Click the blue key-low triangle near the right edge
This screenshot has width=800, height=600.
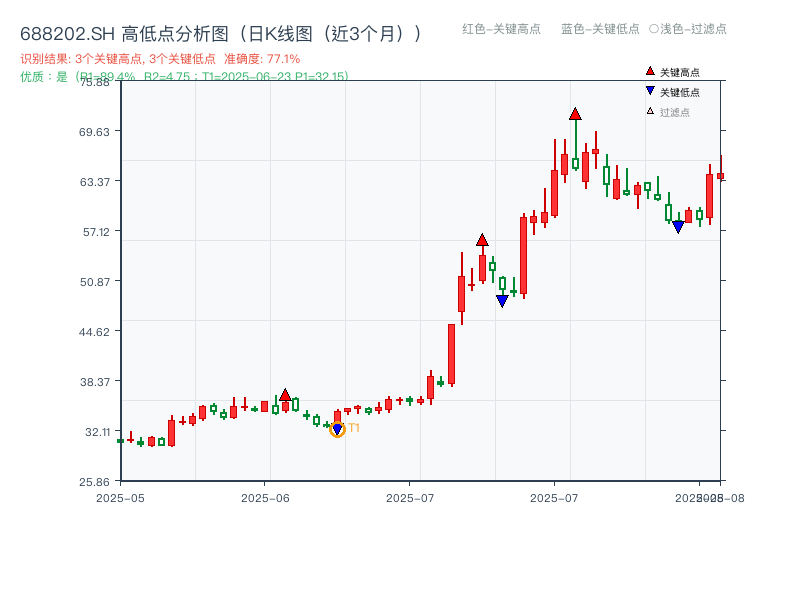678,226
